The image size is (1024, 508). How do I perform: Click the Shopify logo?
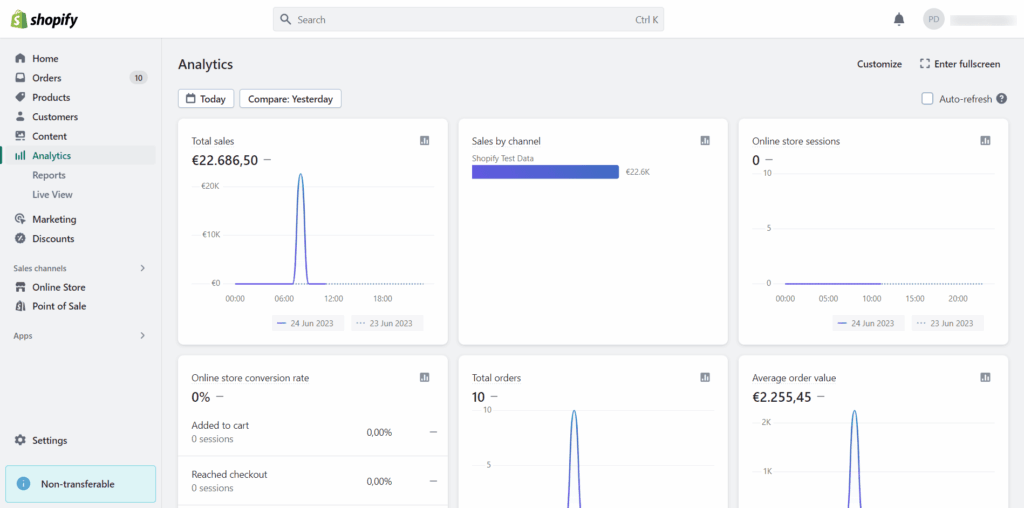[44, 20]
